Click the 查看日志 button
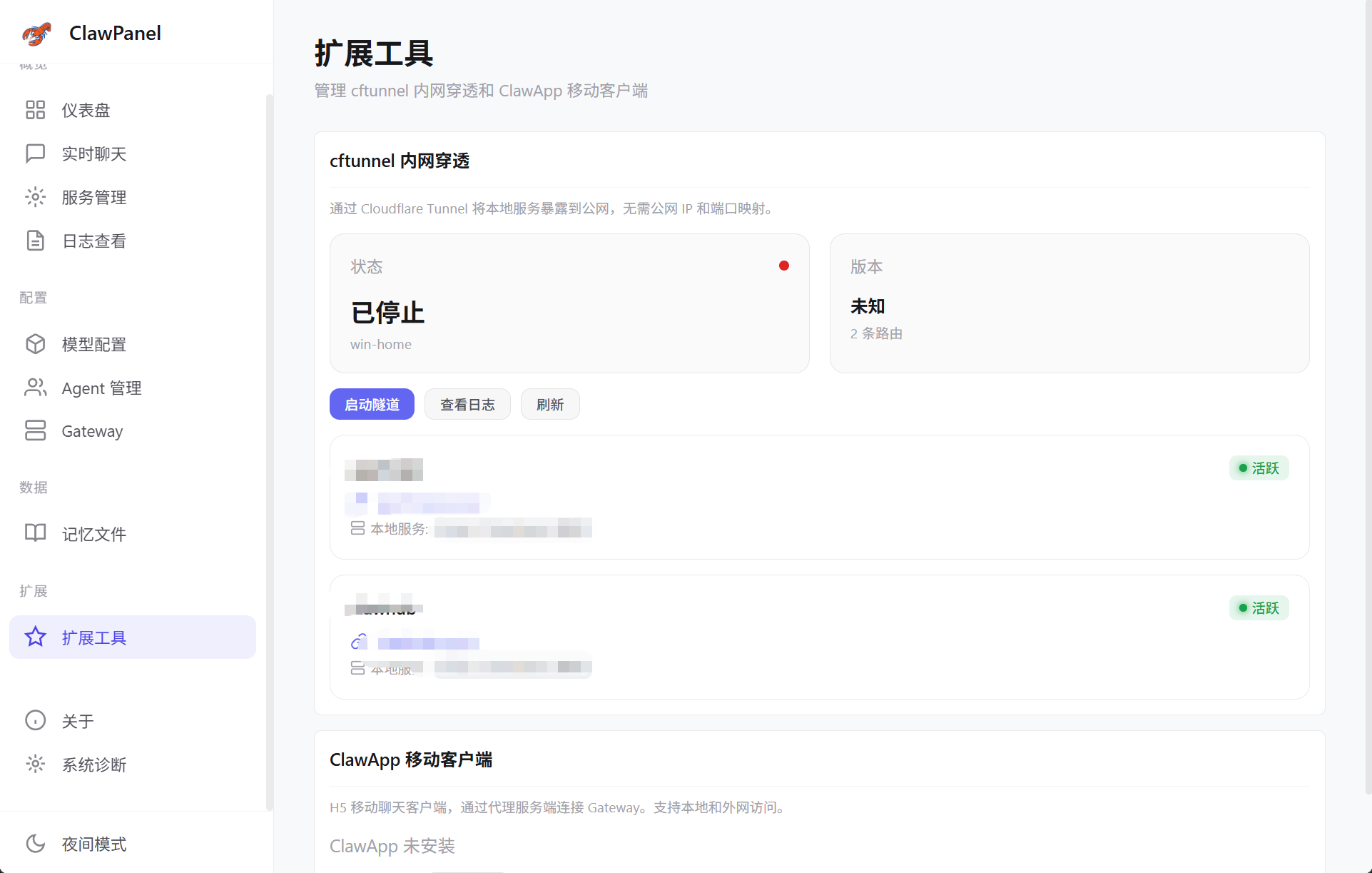 click(467, 404)
